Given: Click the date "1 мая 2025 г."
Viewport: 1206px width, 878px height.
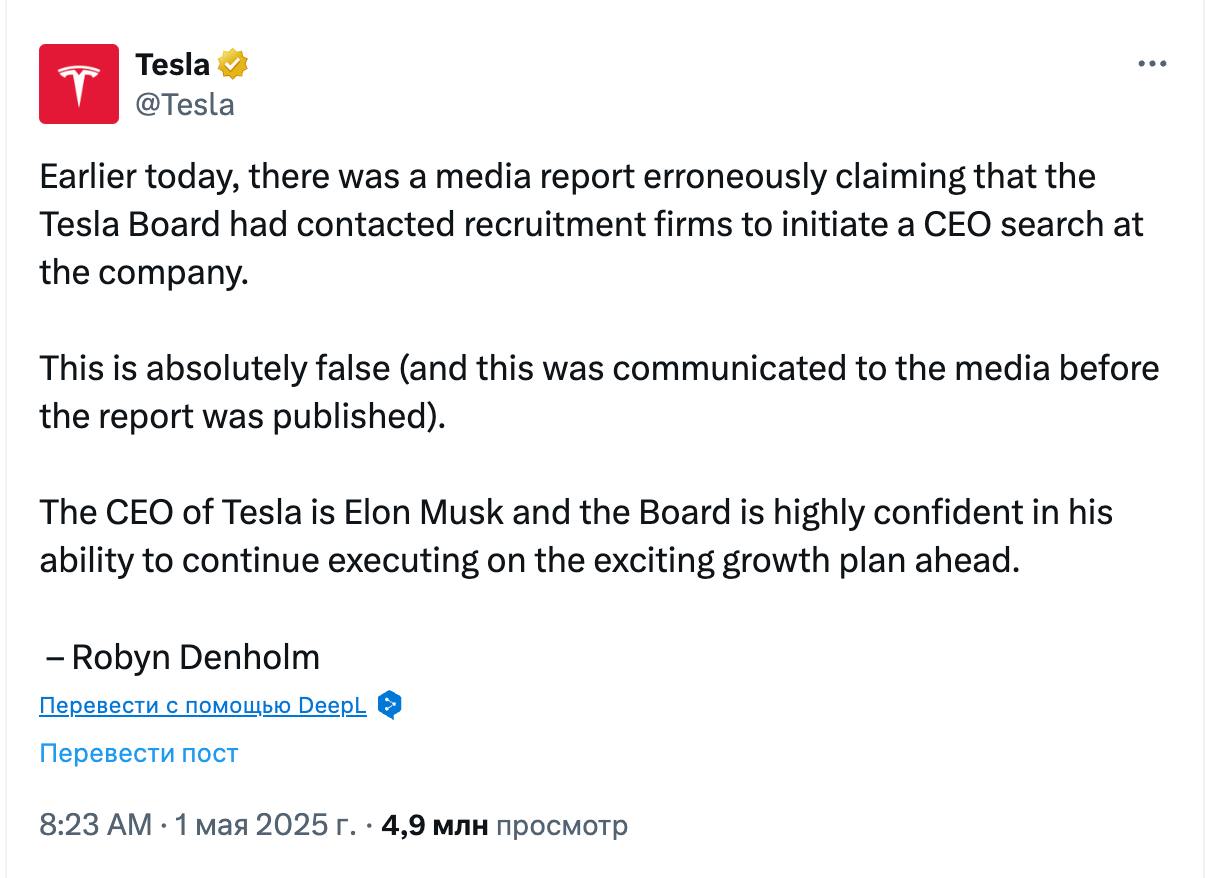Looking at the screenshot, I should coord(265,826).
